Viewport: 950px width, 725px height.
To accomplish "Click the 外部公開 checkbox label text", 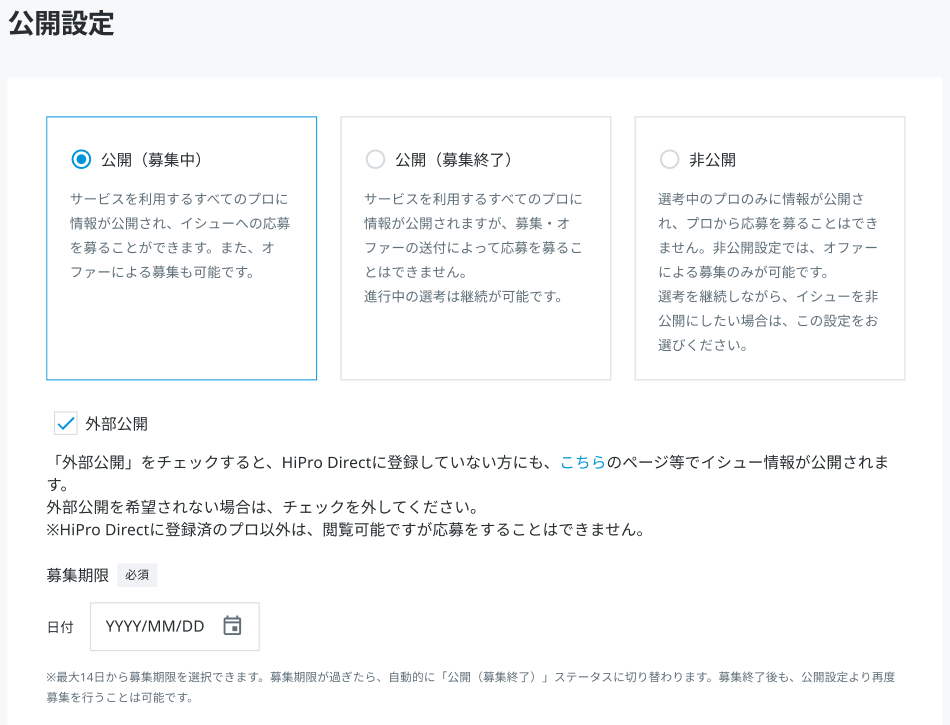I will point(117,424).
